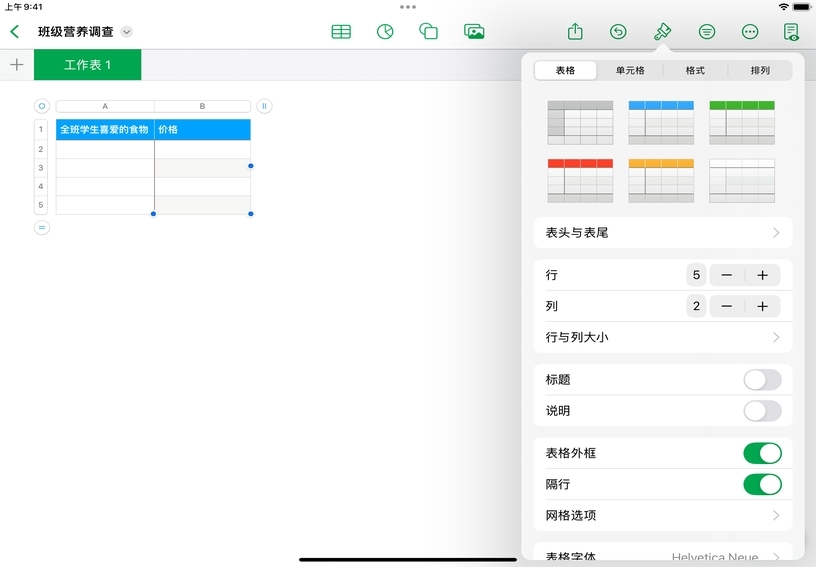Open the insert shape icon
816x567 pixels.
pos(429,32)
